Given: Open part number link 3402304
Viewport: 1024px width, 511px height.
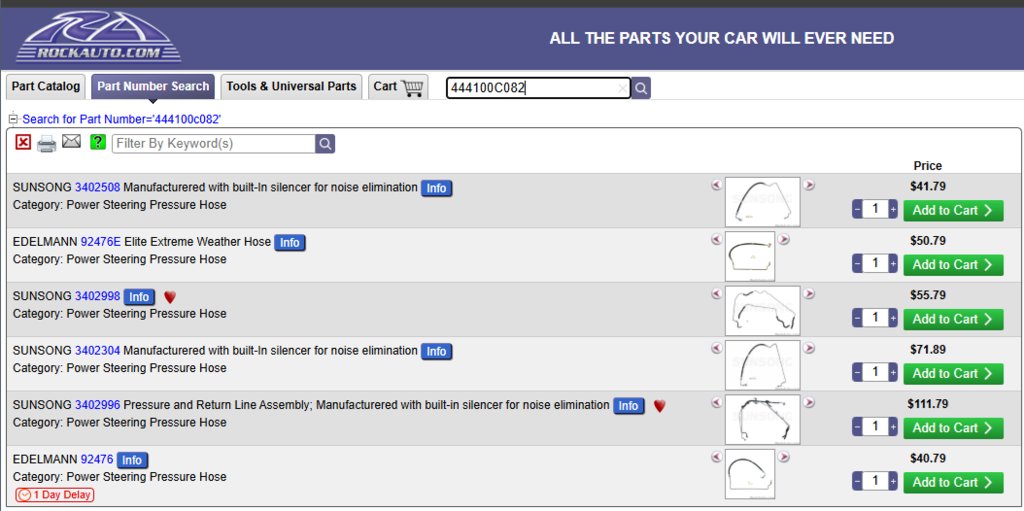Looking at the screenshot, I should coord(97,350).
